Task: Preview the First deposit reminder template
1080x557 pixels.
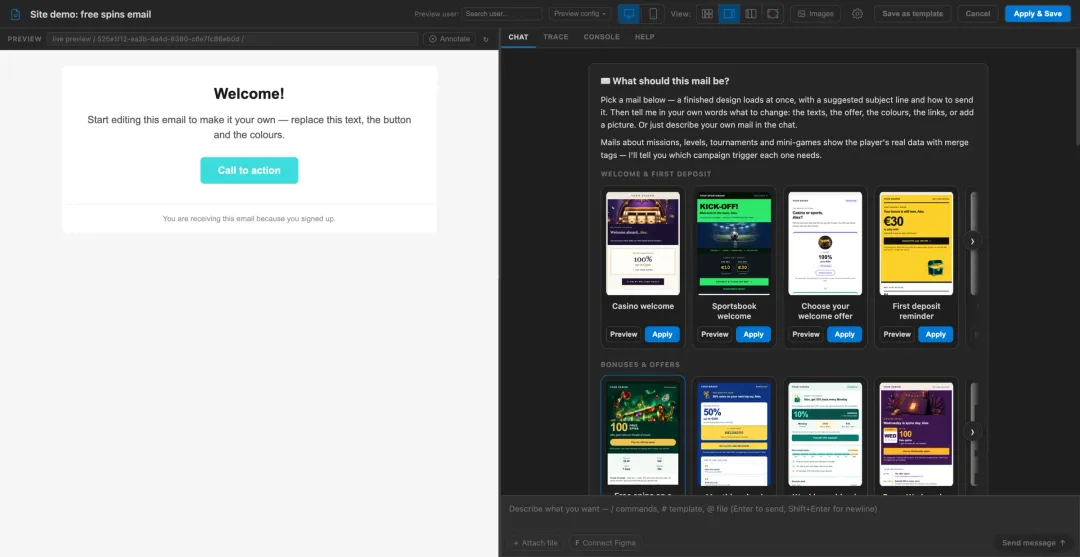Action: point(897,334)
